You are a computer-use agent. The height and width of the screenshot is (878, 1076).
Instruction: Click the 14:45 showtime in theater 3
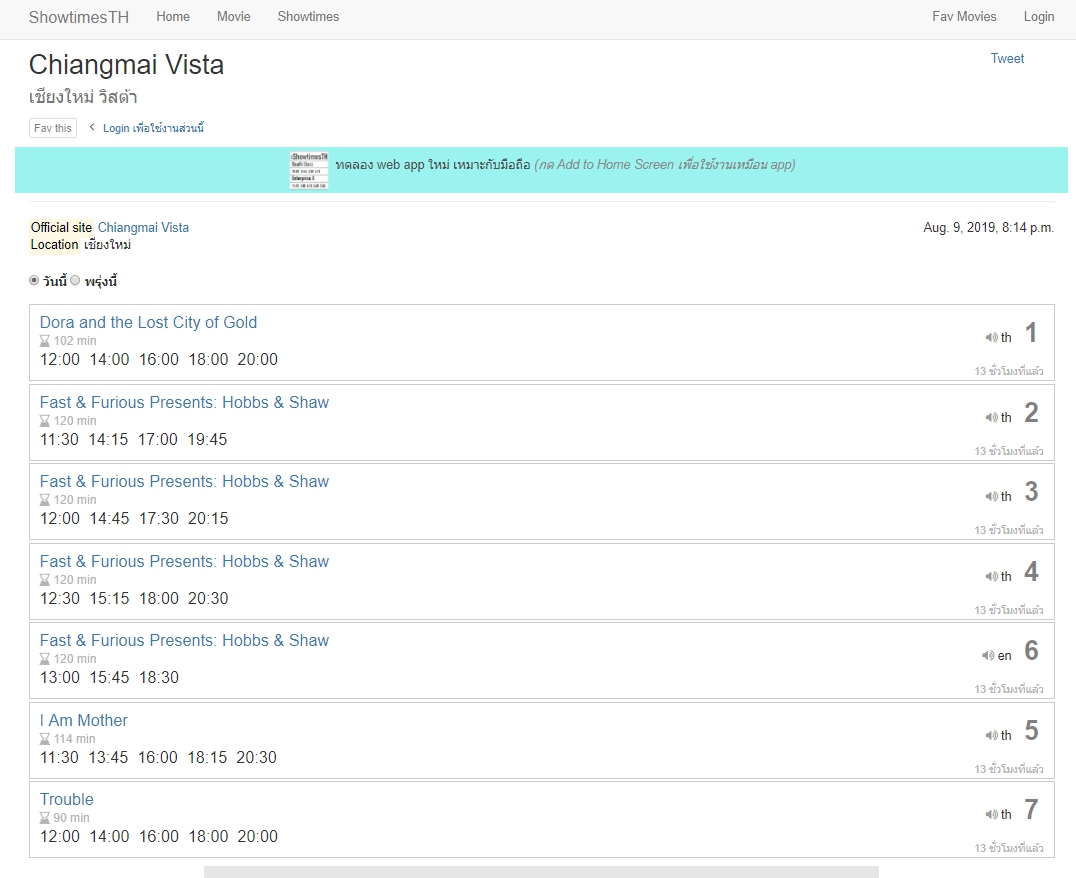(x=109, y=518)
